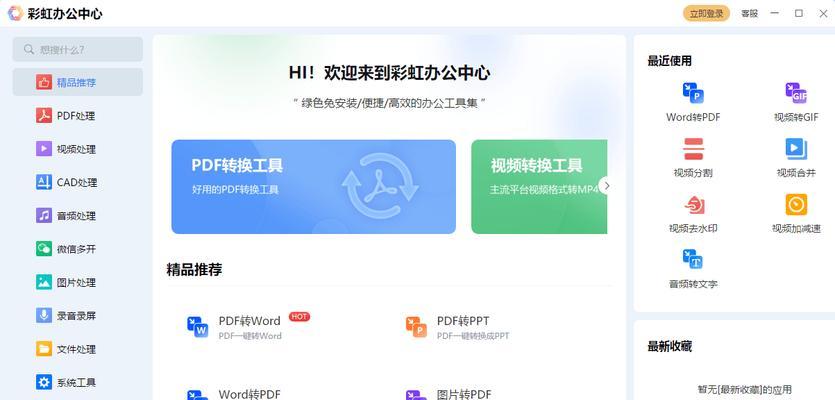This screenshot has width=835, height=400.
Task: Click the PDF转Word title text
Action: point(249,321)
